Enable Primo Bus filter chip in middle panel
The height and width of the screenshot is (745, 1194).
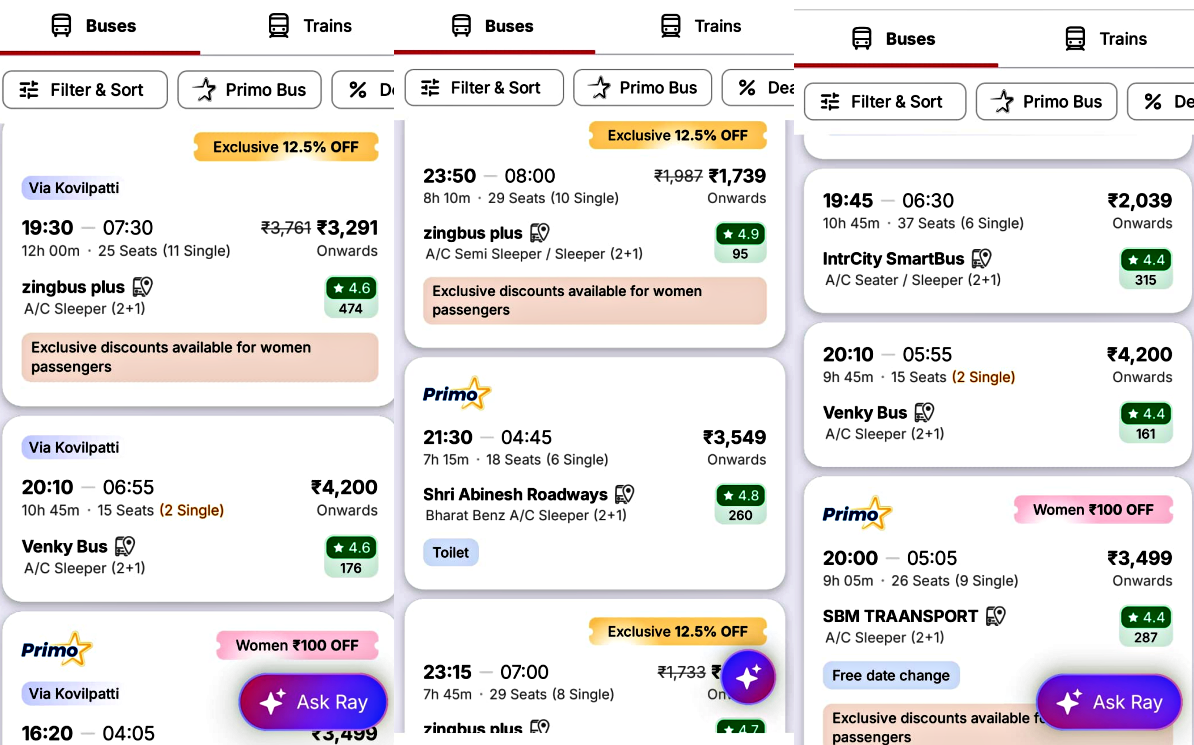[643, 88]
